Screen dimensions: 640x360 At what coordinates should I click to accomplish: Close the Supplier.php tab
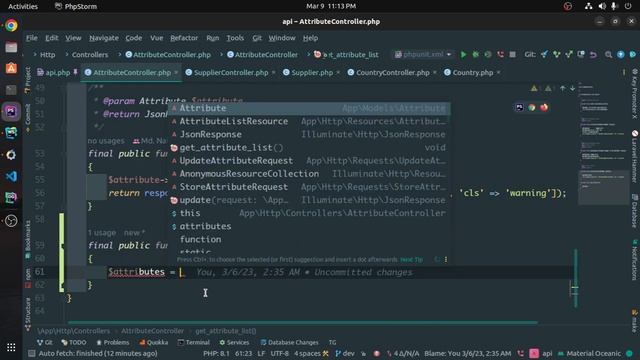tap(338, 73)
